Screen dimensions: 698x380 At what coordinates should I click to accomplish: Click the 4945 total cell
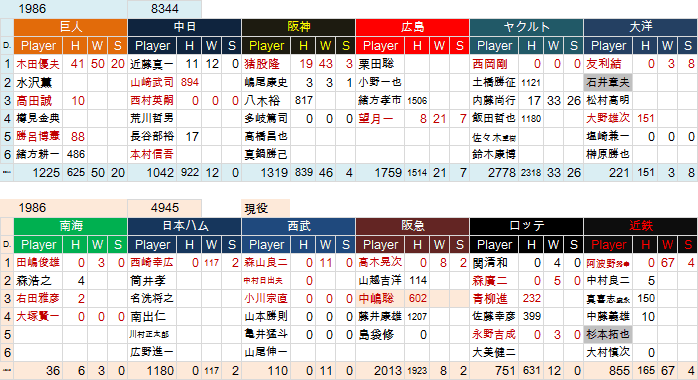point(165,208)
